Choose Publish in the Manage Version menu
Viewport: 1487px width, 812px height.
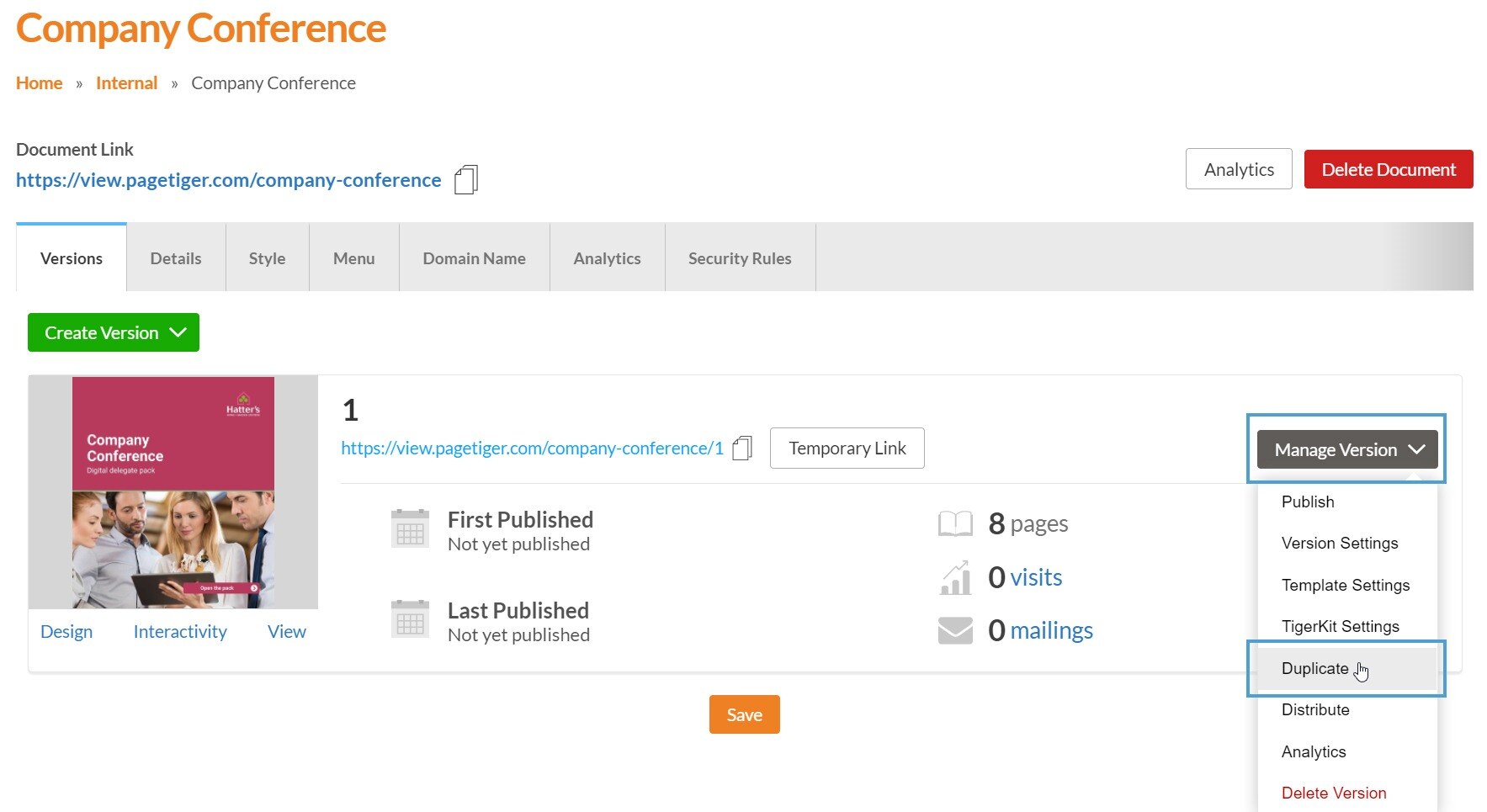click(x=1308, y=502)
